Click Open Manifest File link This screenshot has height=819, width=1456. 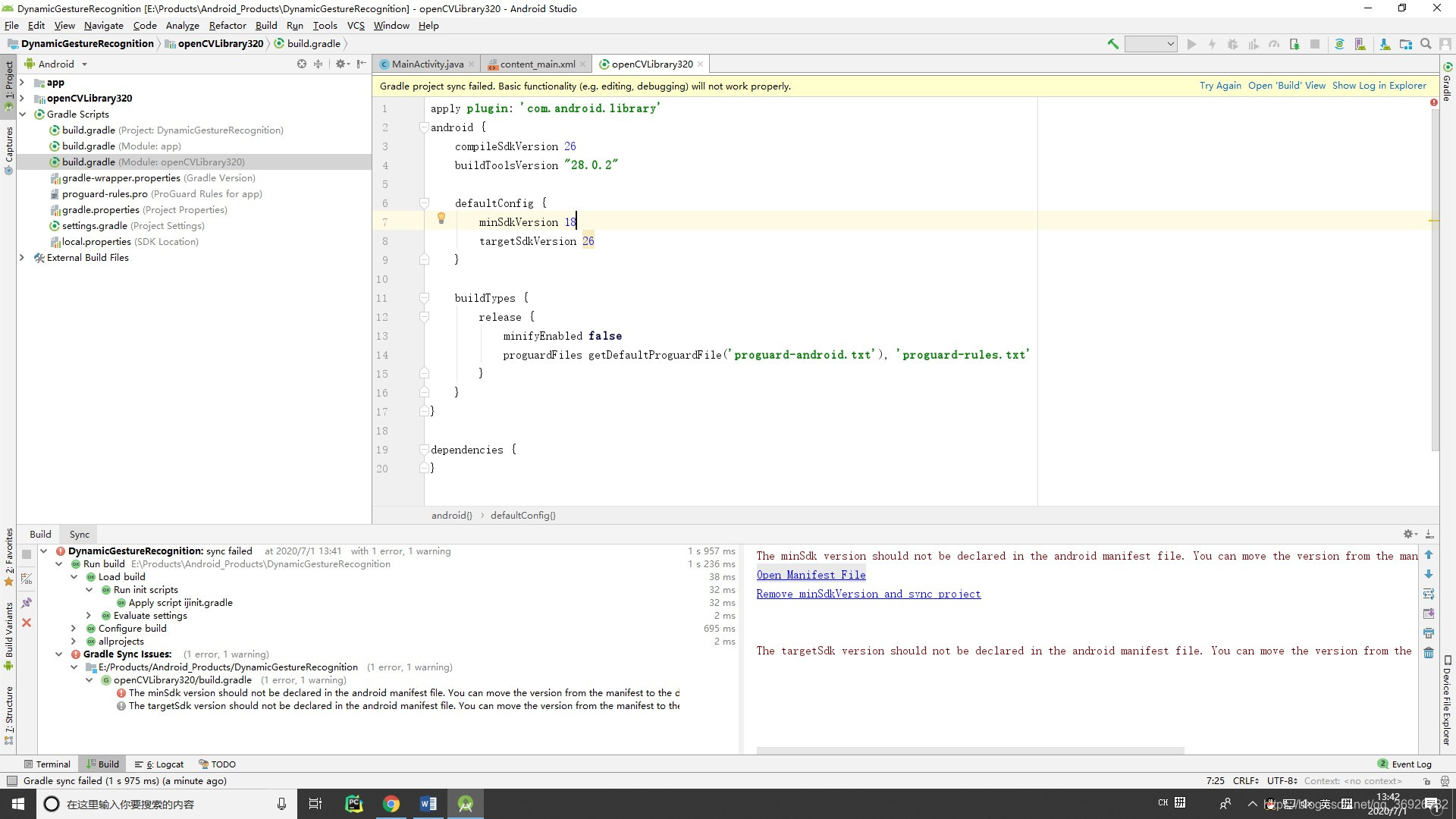(811, 576)
